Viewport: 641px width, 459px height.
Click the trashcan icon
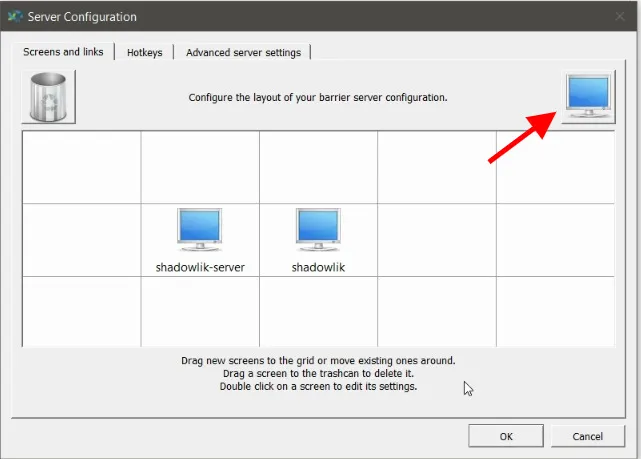point(49,97)
